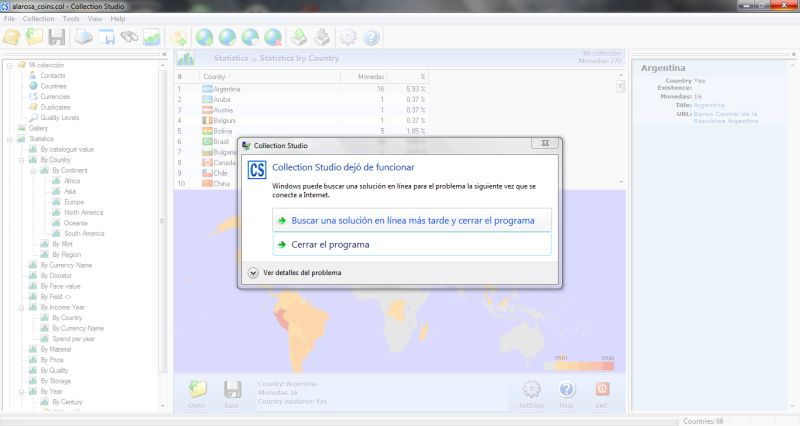Viewport: 800px width, 426px height.
Task: Select Countries in the tree
Action: coord(53,86)
